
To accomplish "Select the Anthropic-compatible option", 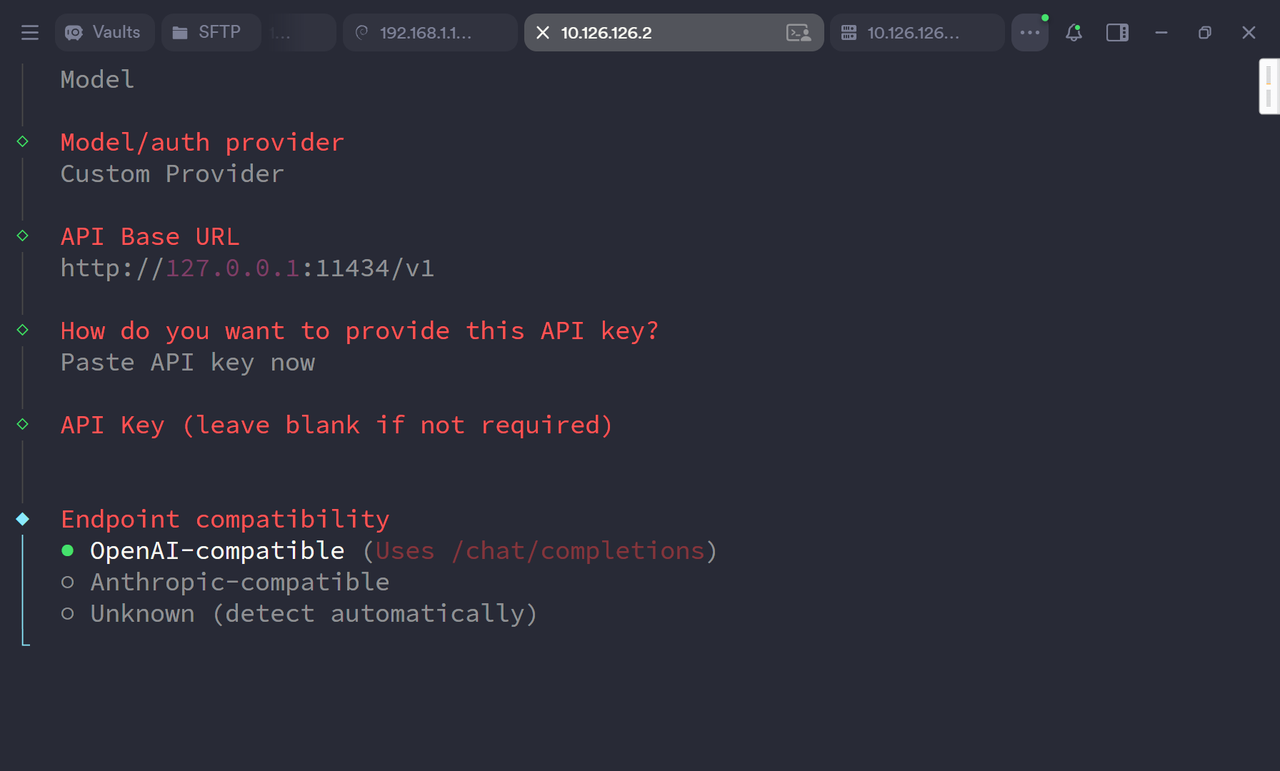I will coord(240,581).
